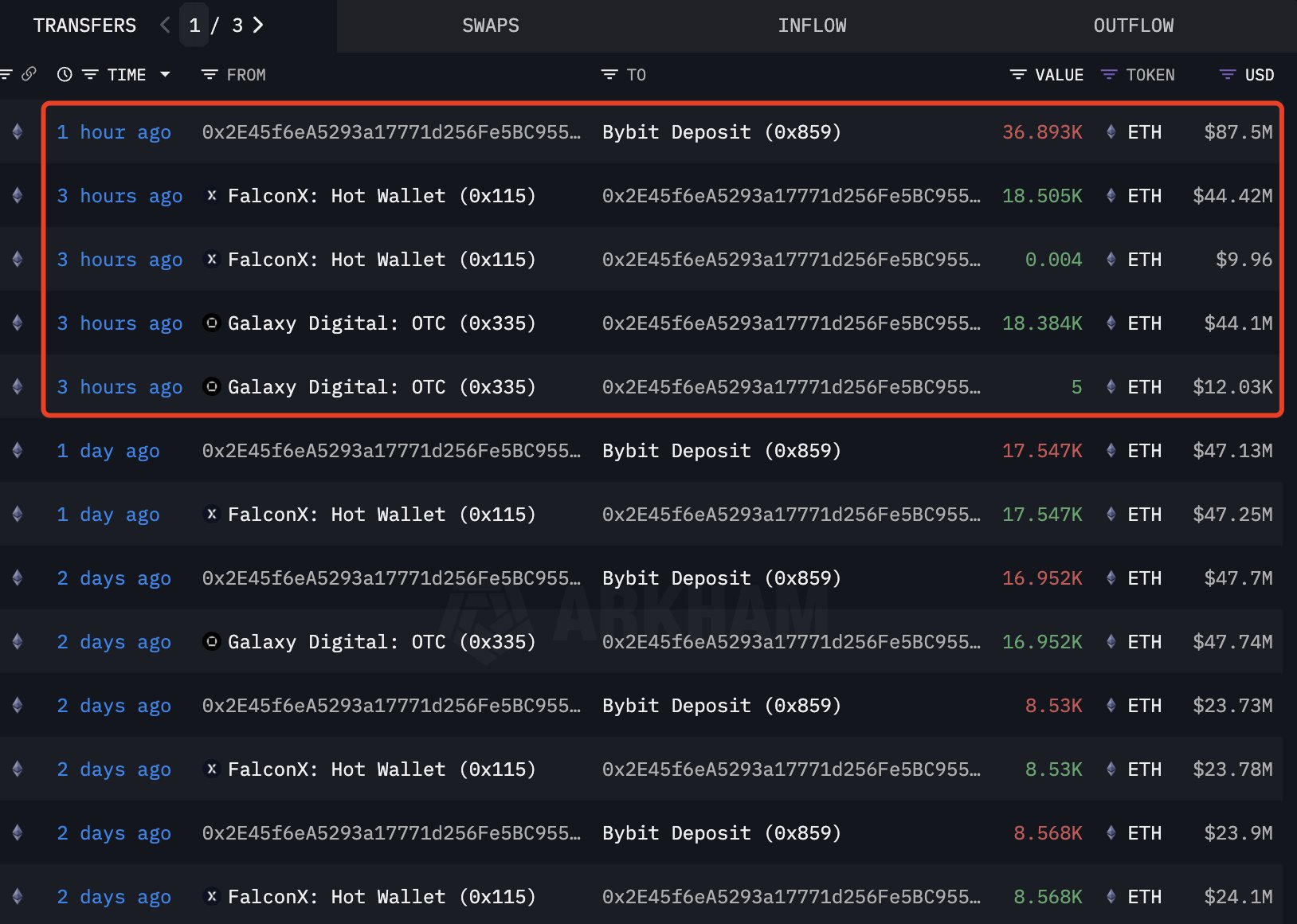This screenshot has height=924, width=1297.
Task: Open Bybit Deposit (0x859) in first row
Action: tap(721, 132)
